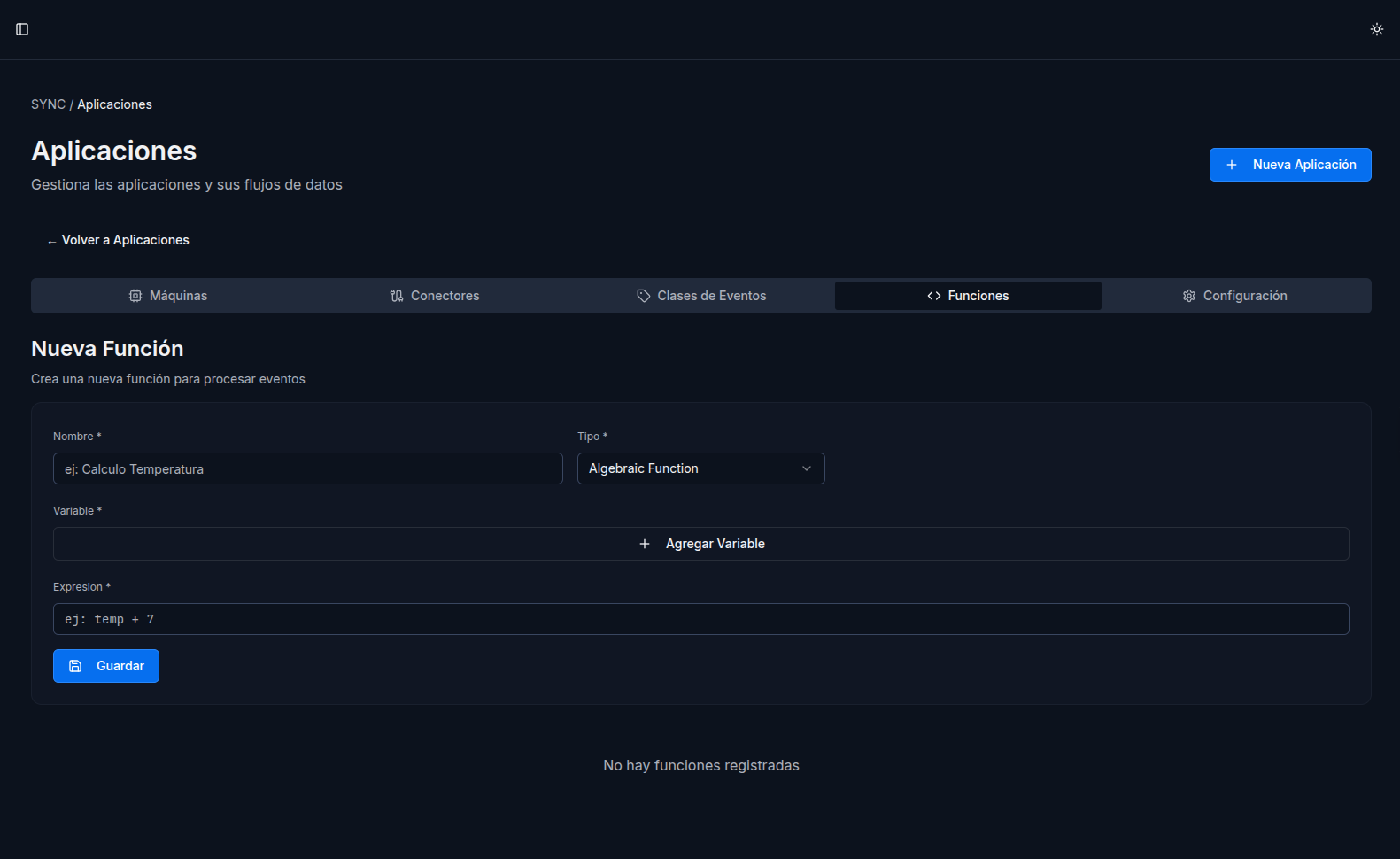Click the gear icon for Configuración
1400x859 pixels.
[x=1189, y=296]
